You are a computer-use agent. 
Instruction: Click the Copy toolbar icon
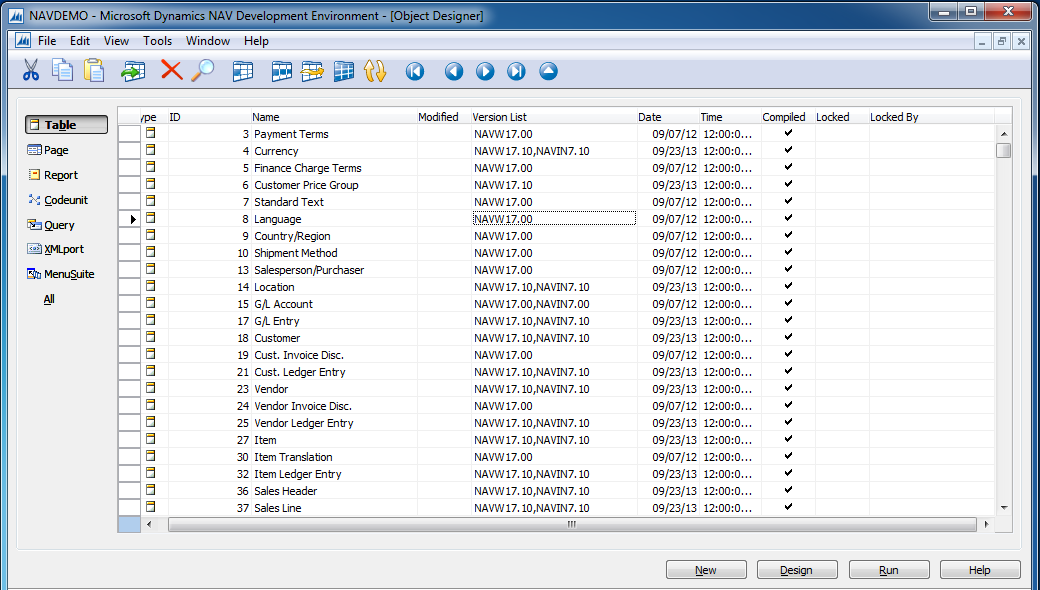tap(61, 71)
